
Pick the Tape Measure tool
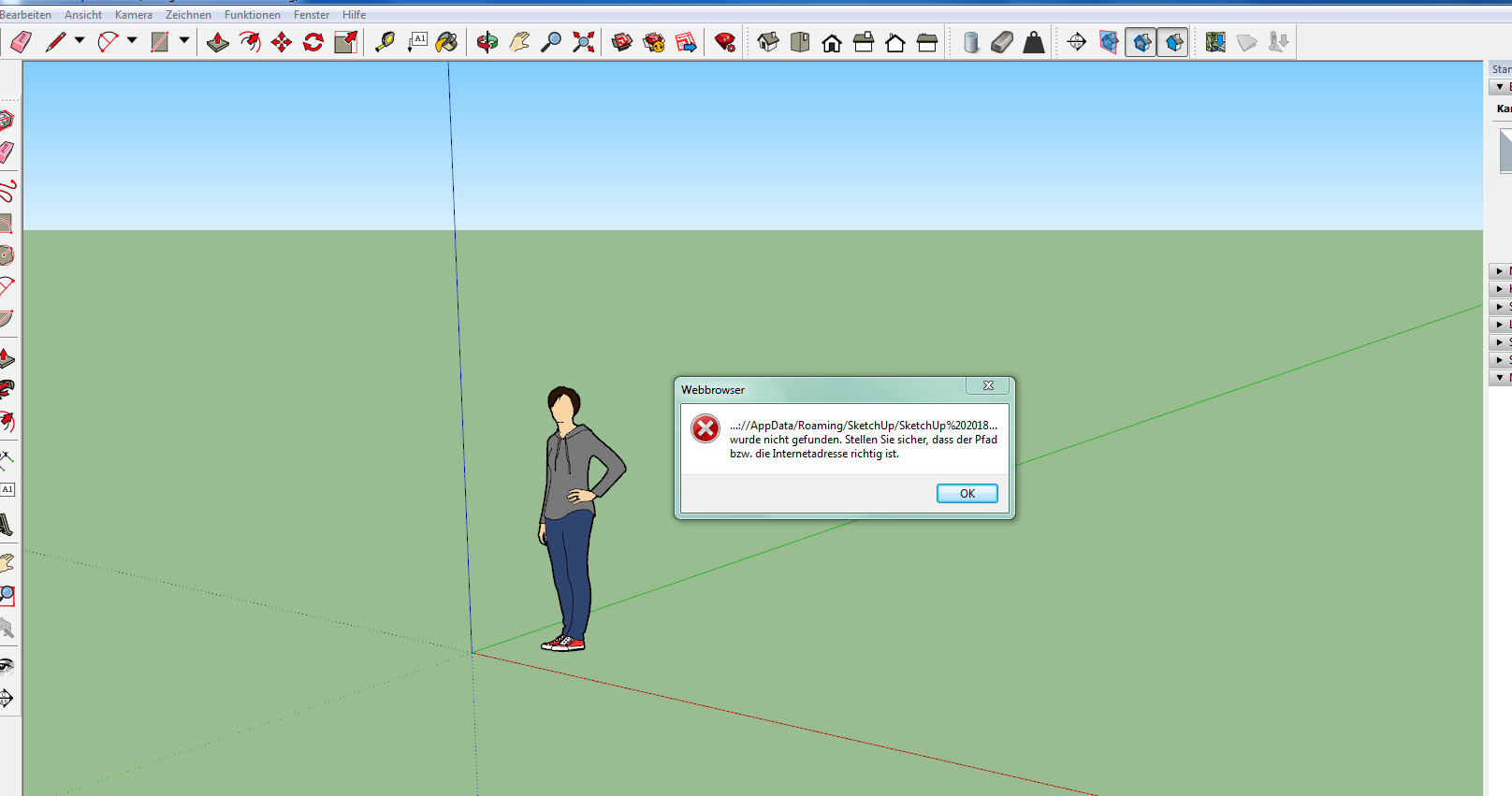point(384,42)
